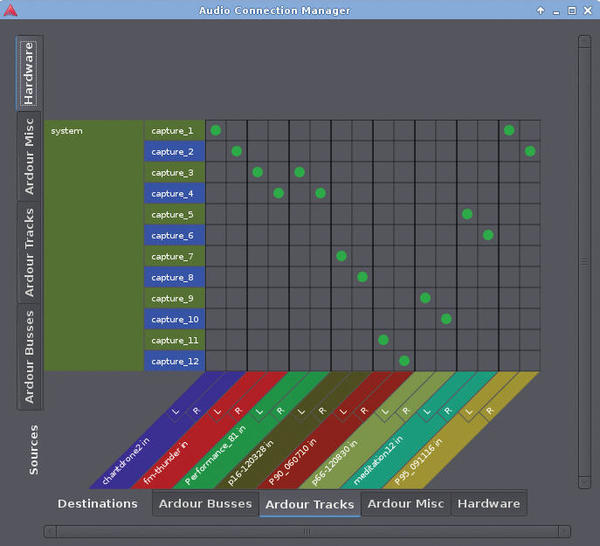Select the Hardware sources tab on left

[29, 73]
